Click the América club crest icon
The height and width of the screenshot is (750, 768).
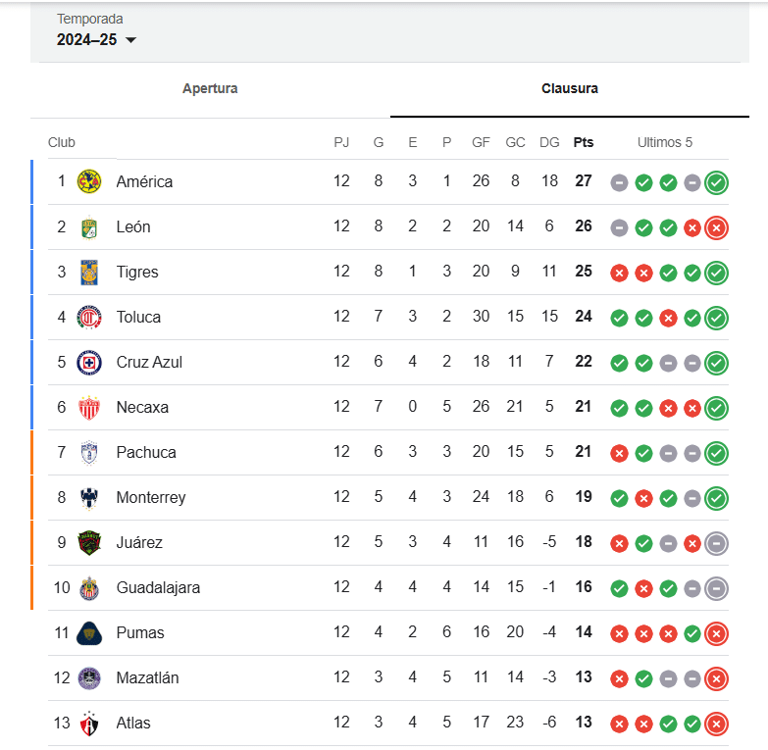pyautogui.click(x=89, y=182)
